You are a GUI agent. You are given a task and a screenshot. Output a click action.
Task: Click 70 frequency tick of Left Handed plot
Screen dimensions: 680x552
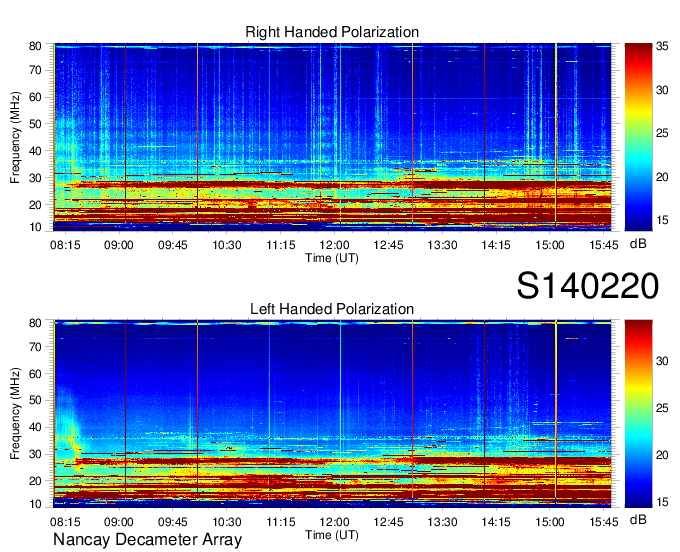(x=35, y=347)
